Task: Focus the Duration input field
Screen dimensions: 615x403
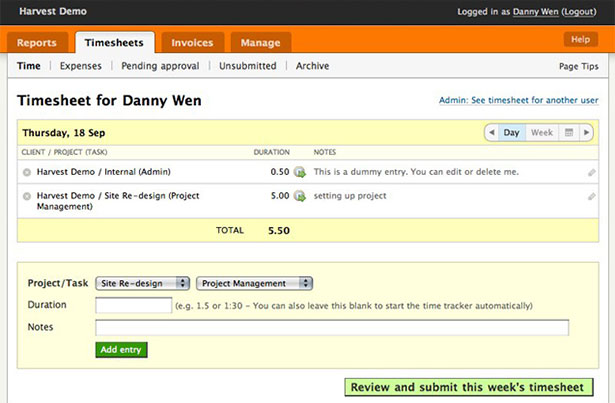Action: click(x=133, y=305)
